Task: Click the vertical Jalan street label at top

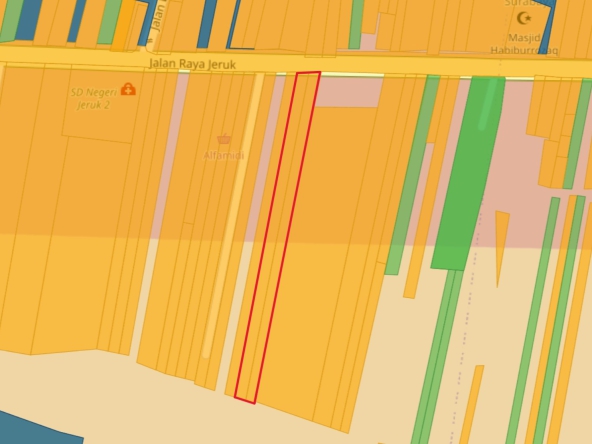Action: (x=157, y=17)
